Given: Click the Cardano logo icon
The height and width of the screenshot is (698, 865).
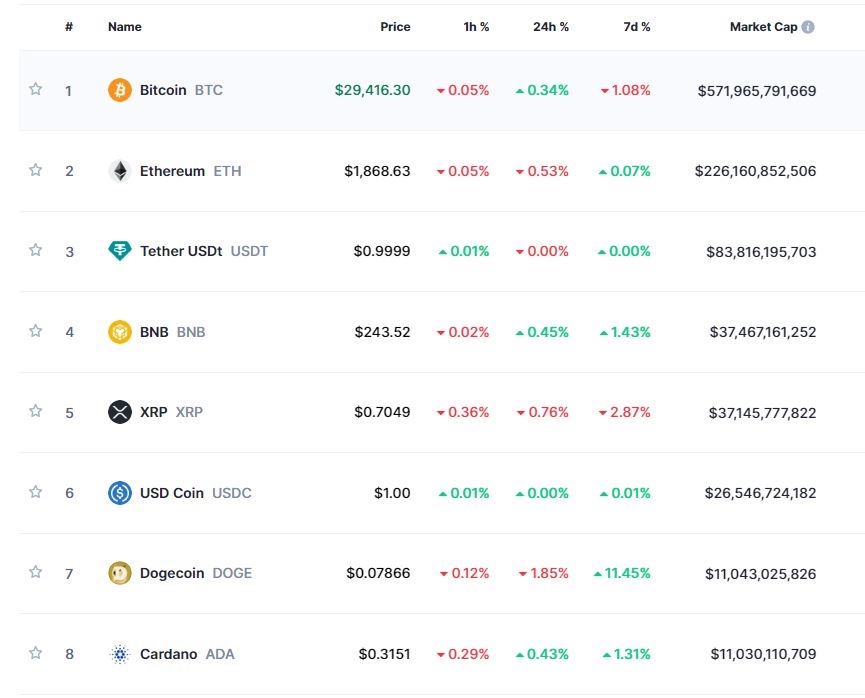Looking at the screenshot, I should (119, 654).
